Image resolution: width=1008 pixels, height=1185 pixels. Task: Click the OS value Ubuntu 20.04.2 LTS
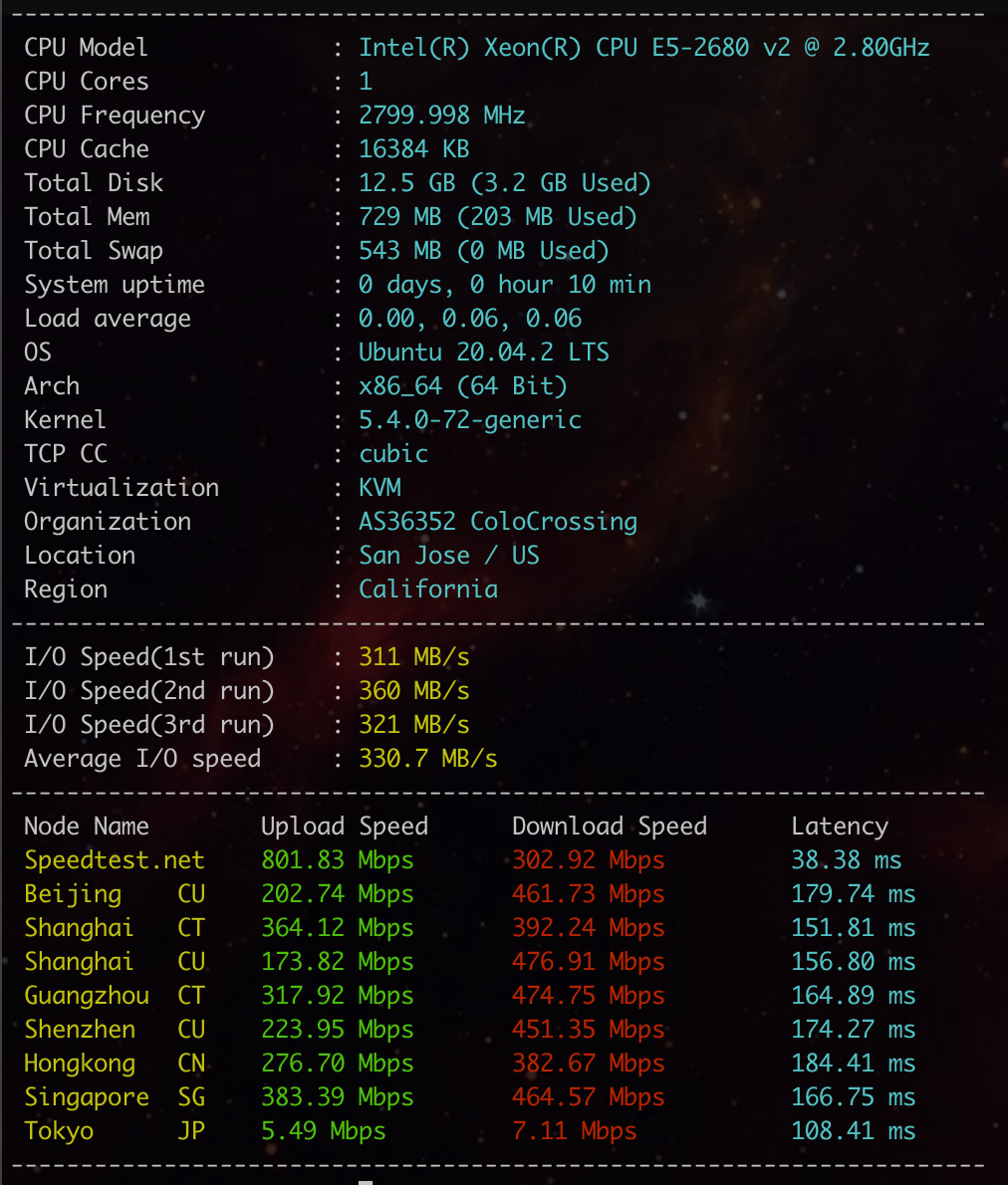(x=483, y=353)
